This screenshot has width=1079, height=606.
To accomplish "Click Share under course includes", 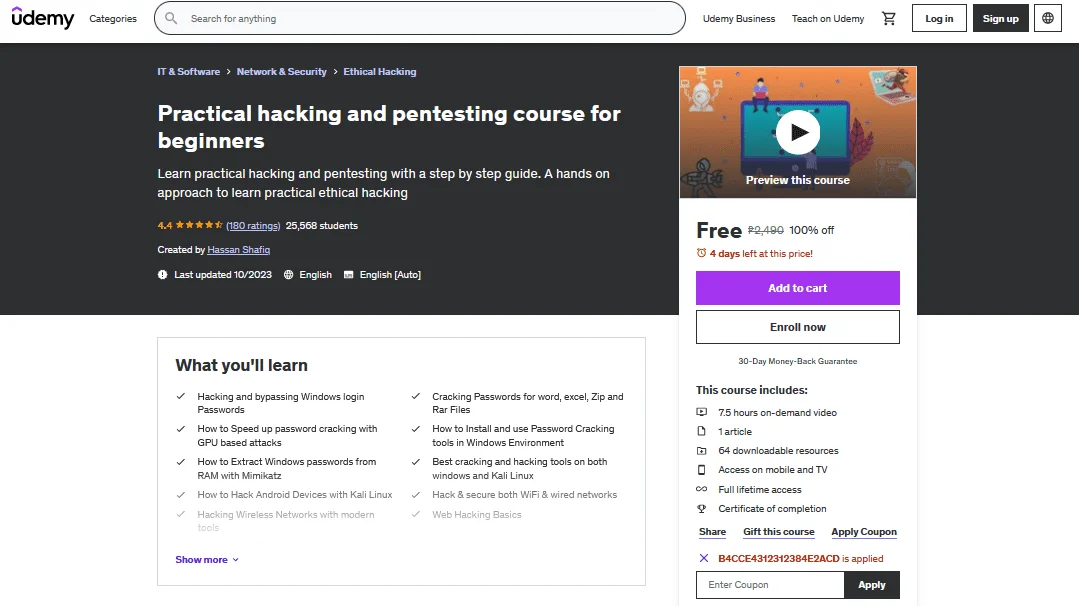I will coord(712,532).
